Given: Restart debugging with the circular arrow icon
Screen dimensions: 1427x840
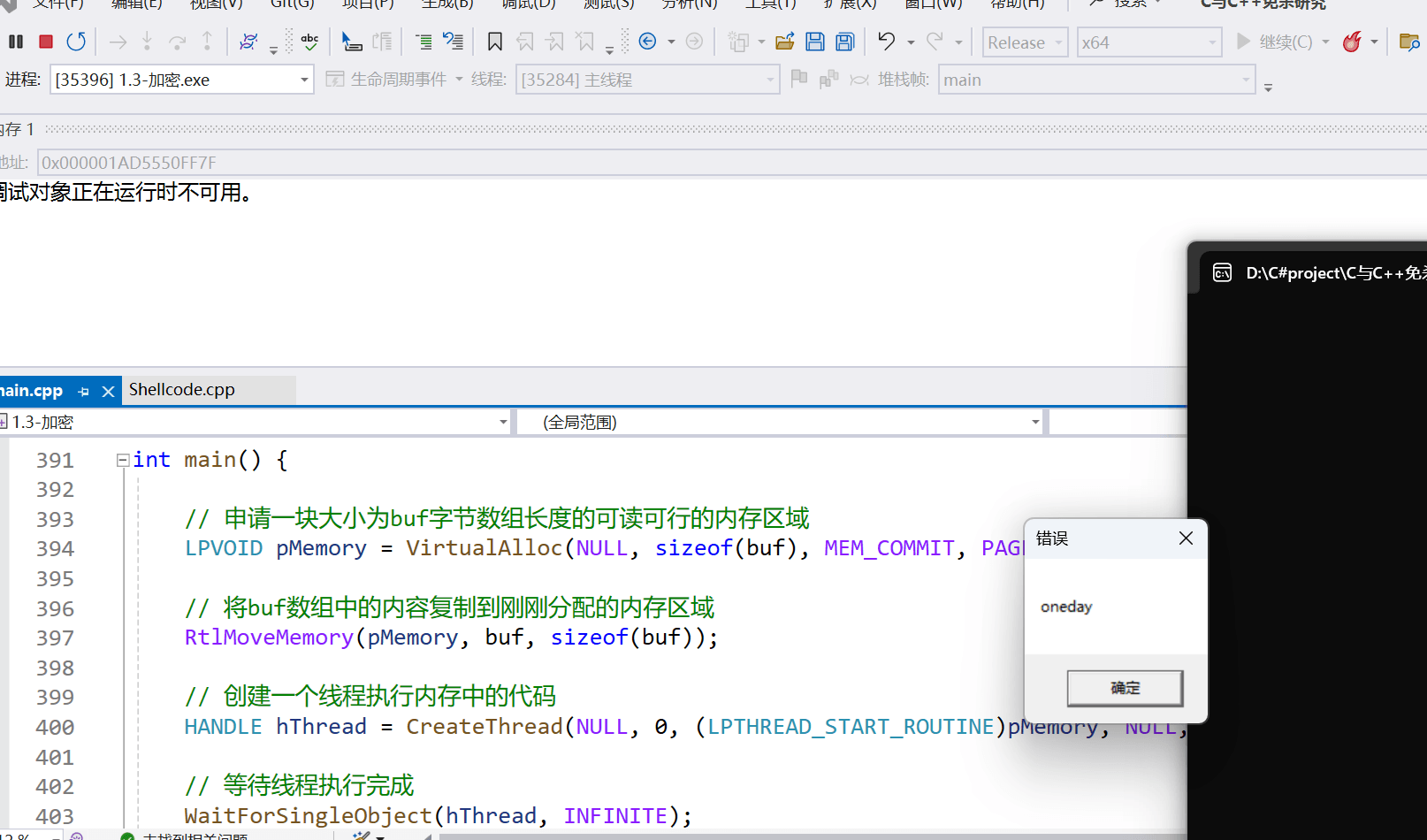Looking at the screenshot, I should coord(76,42).
